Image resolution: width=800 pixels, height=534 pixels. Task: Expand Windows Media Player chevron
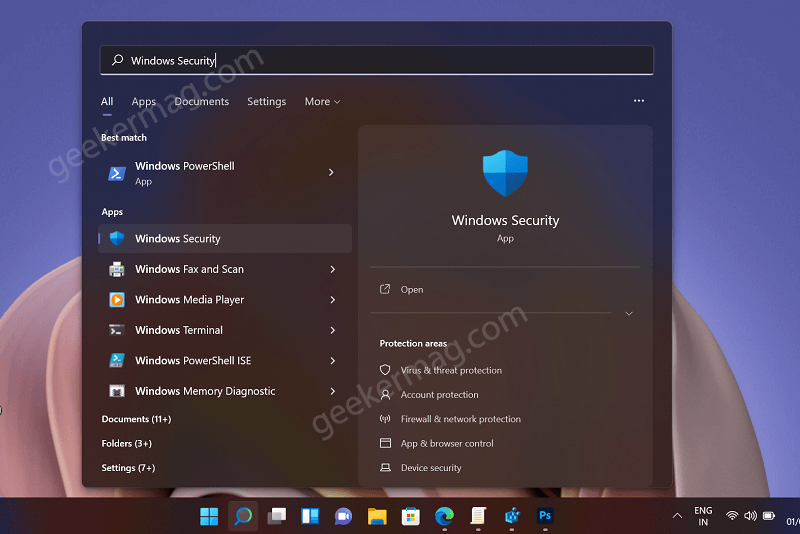click(333, 299)
